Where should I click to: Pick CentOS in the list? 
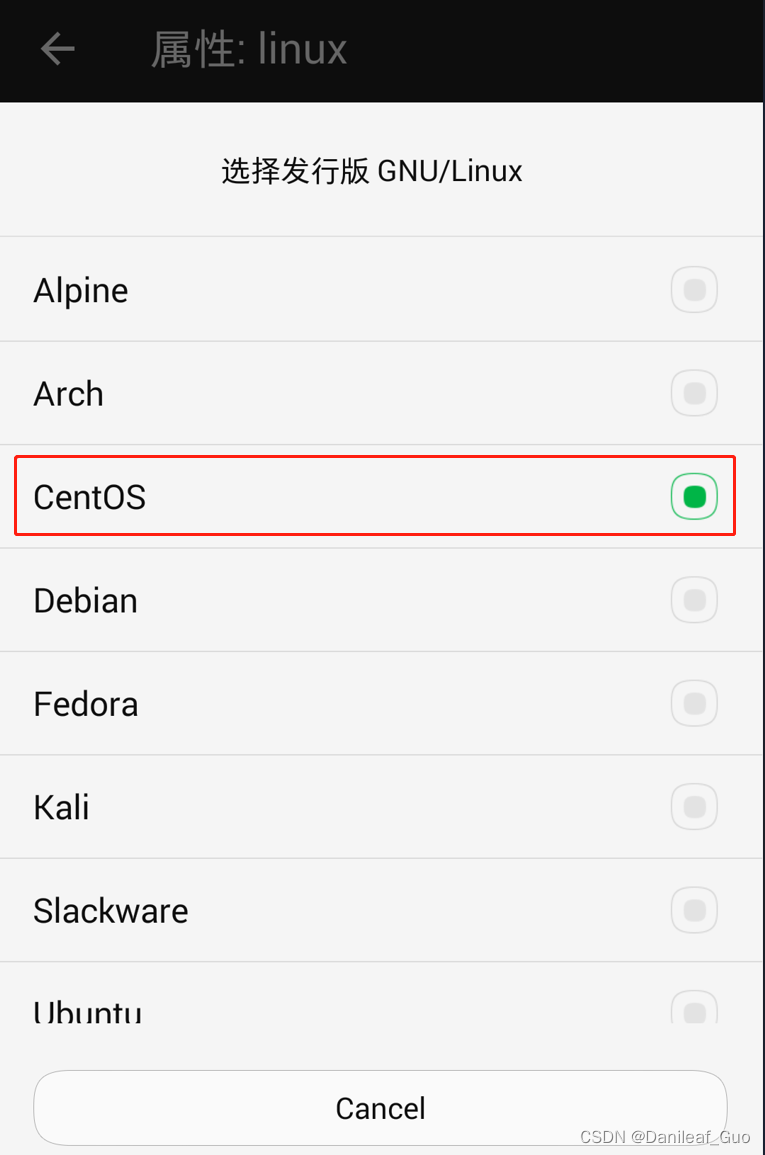tap(300, 496)
